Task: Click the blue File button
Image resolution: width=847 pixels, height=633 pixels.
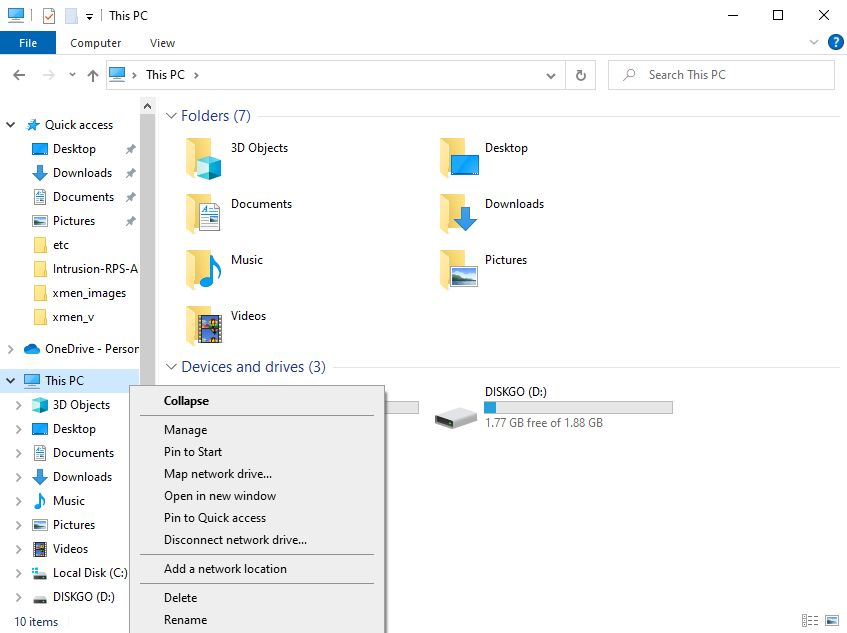Action: tap(28, 43)
